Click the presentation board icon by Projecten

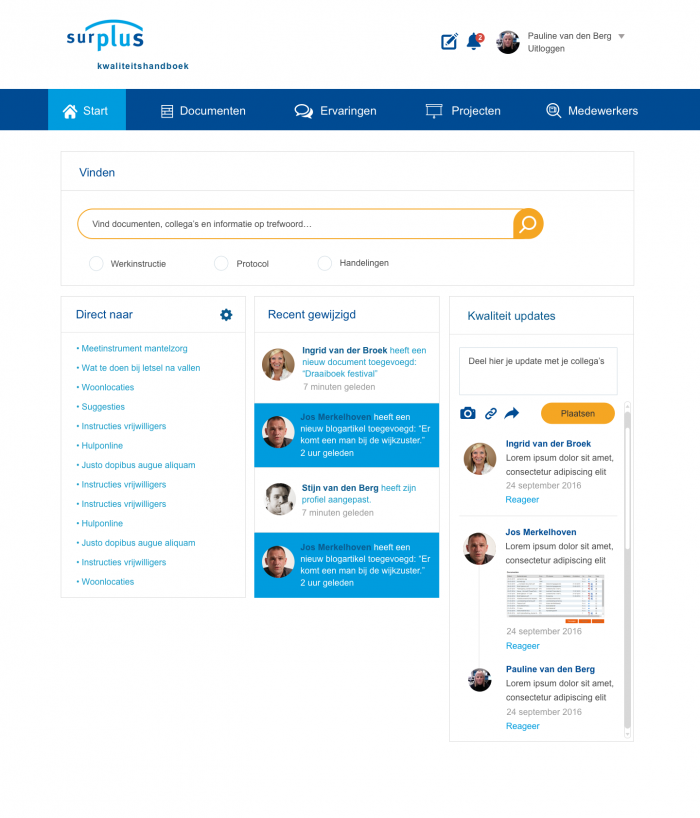[433, 111]
